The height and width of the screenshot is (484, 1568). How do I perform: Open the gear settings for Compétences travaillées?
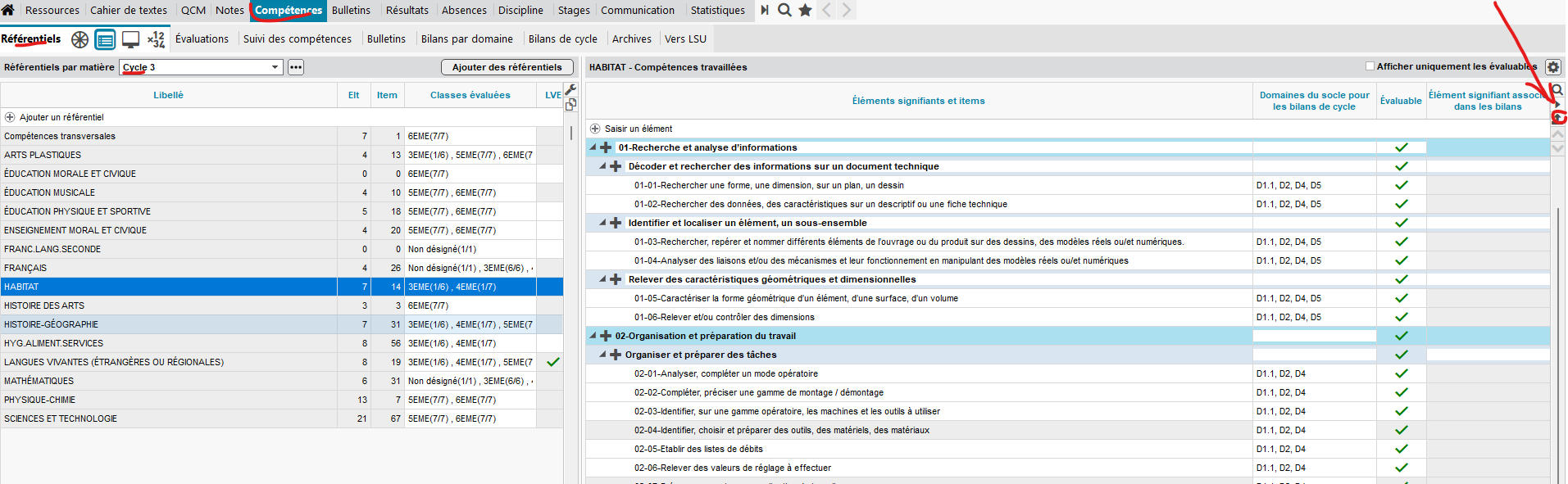coord(1552,67)
